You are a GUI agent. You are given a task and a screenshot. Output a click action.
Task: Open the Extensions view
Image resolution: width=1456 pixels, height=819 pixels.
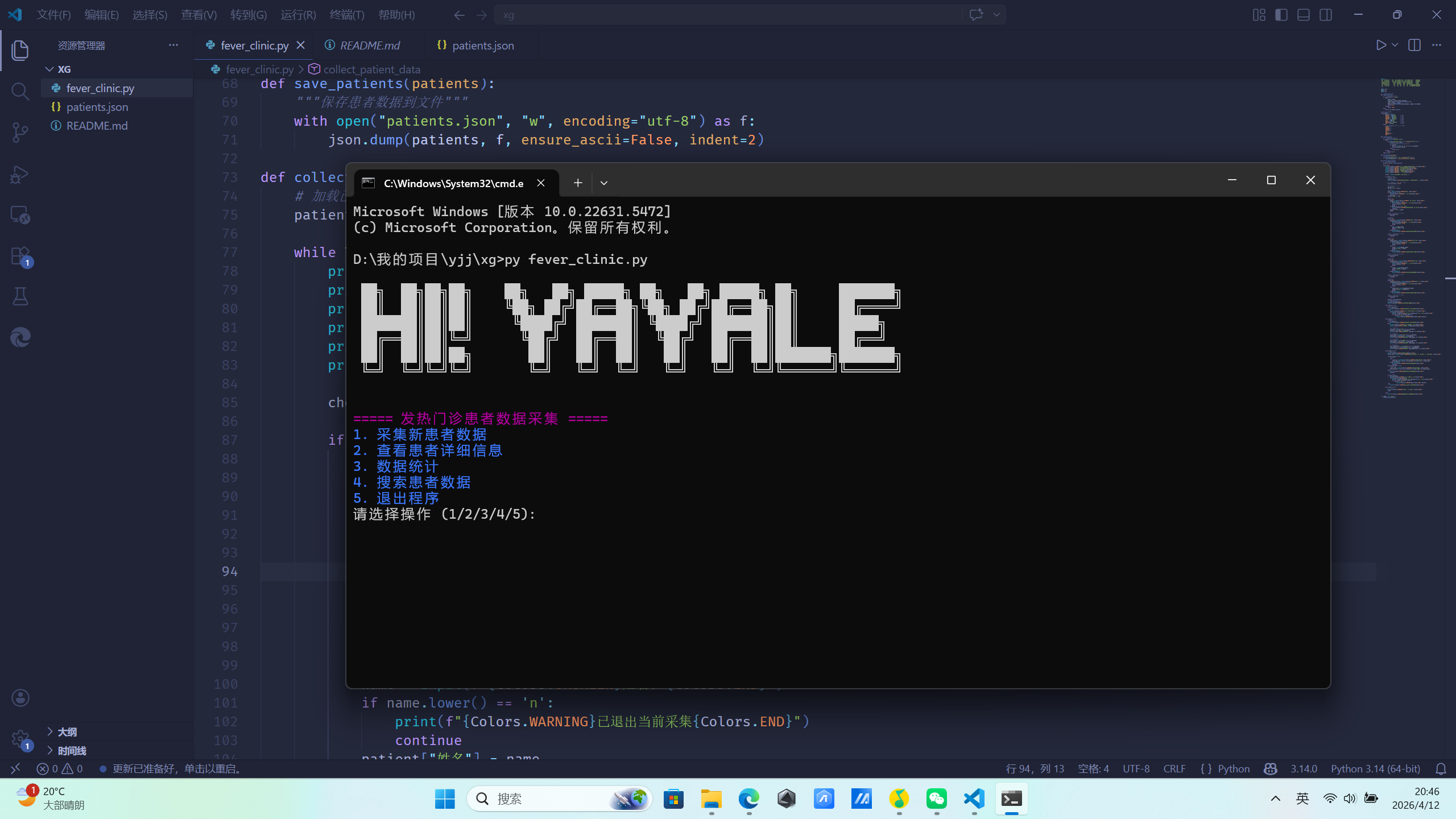click(20, 256)
